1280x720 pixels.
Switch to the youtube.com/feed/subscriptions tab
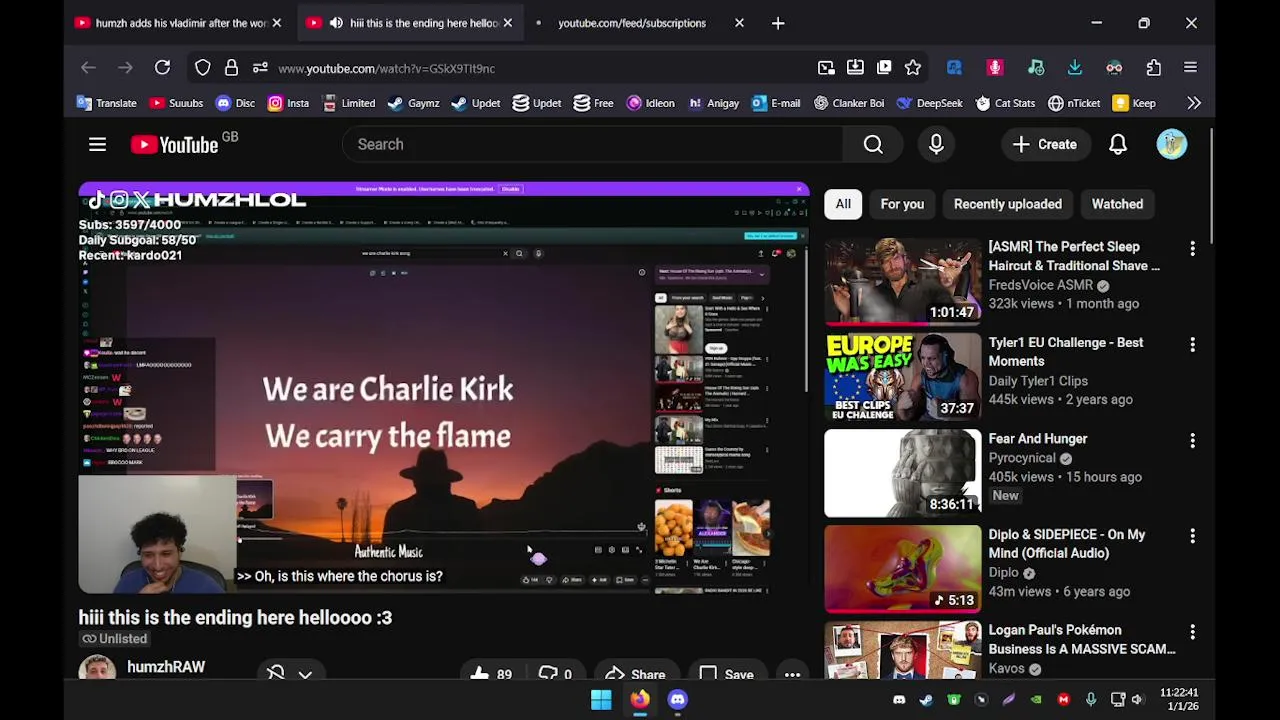pyautogui.click(x=632, y=23)
